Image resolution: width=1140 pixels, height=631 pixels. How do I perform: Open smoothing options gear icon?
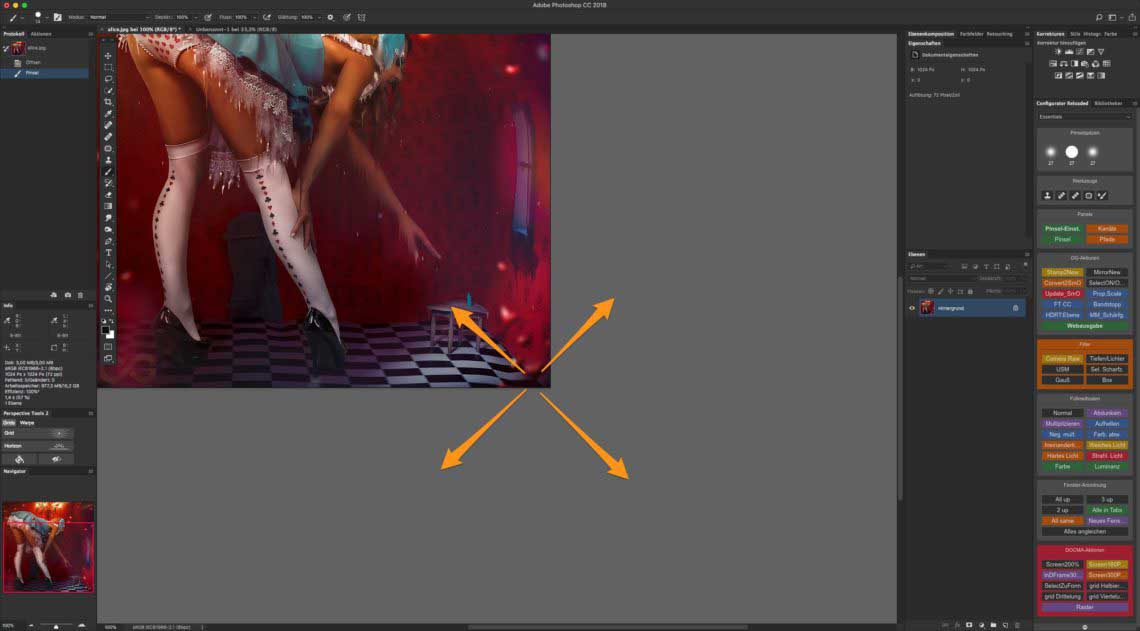330,17
